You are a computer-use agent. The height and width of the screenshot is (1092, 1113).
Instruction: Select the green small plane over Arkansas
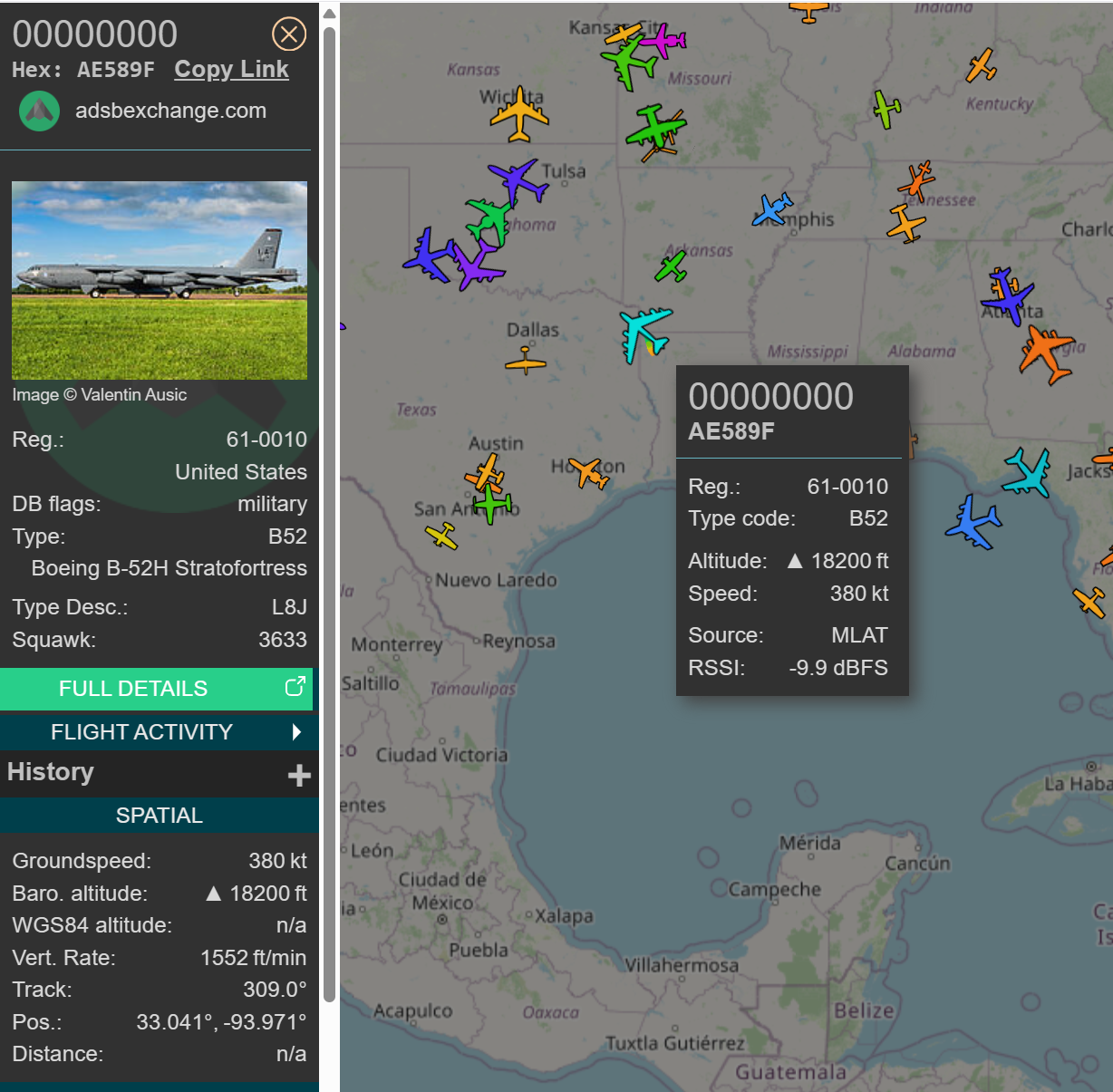point(672,267)
